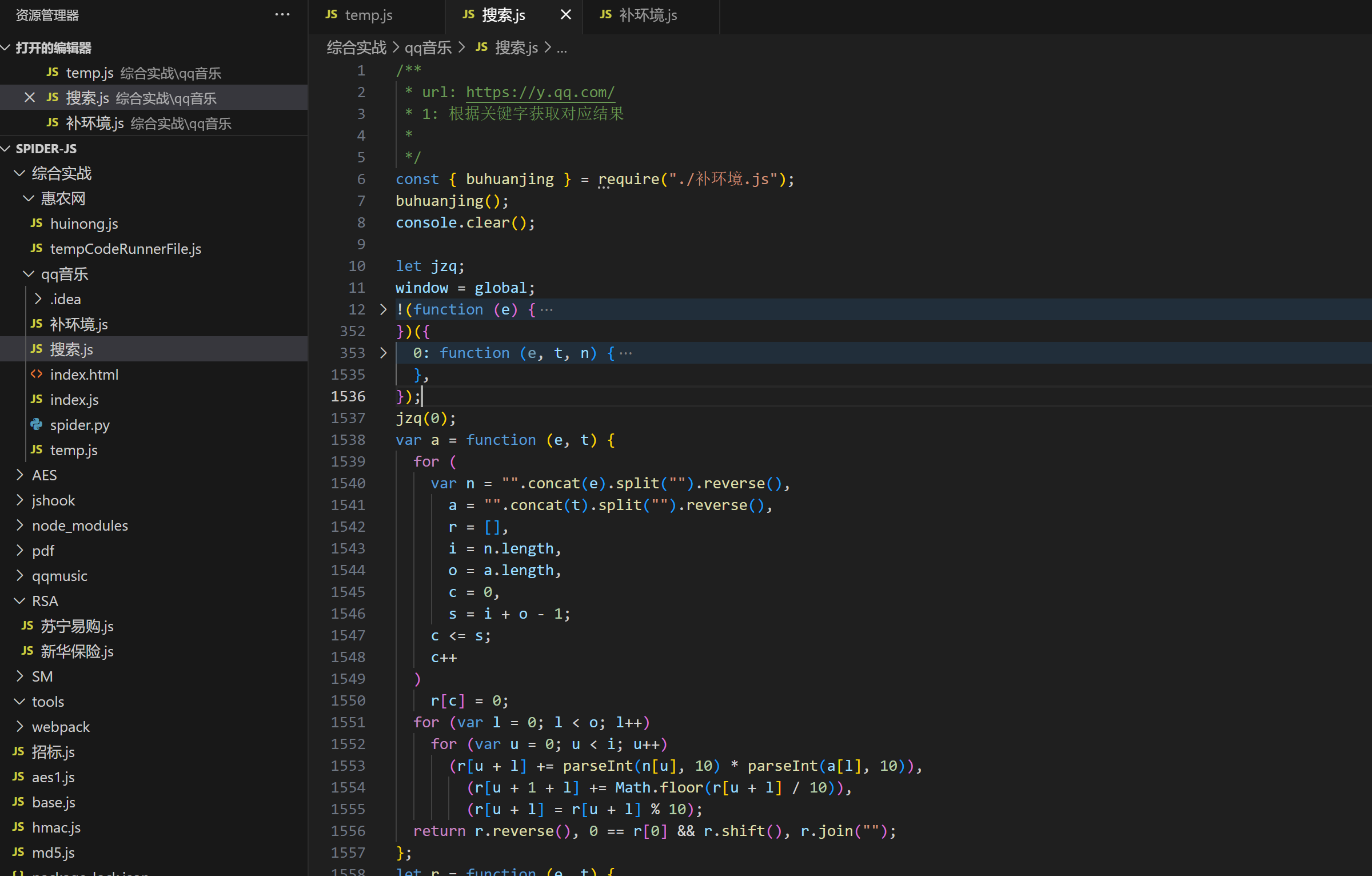This screenshot has height=876, width=1372.
Task: Open tempCodeRunnerFile.js in file tree
Action: 125,249
